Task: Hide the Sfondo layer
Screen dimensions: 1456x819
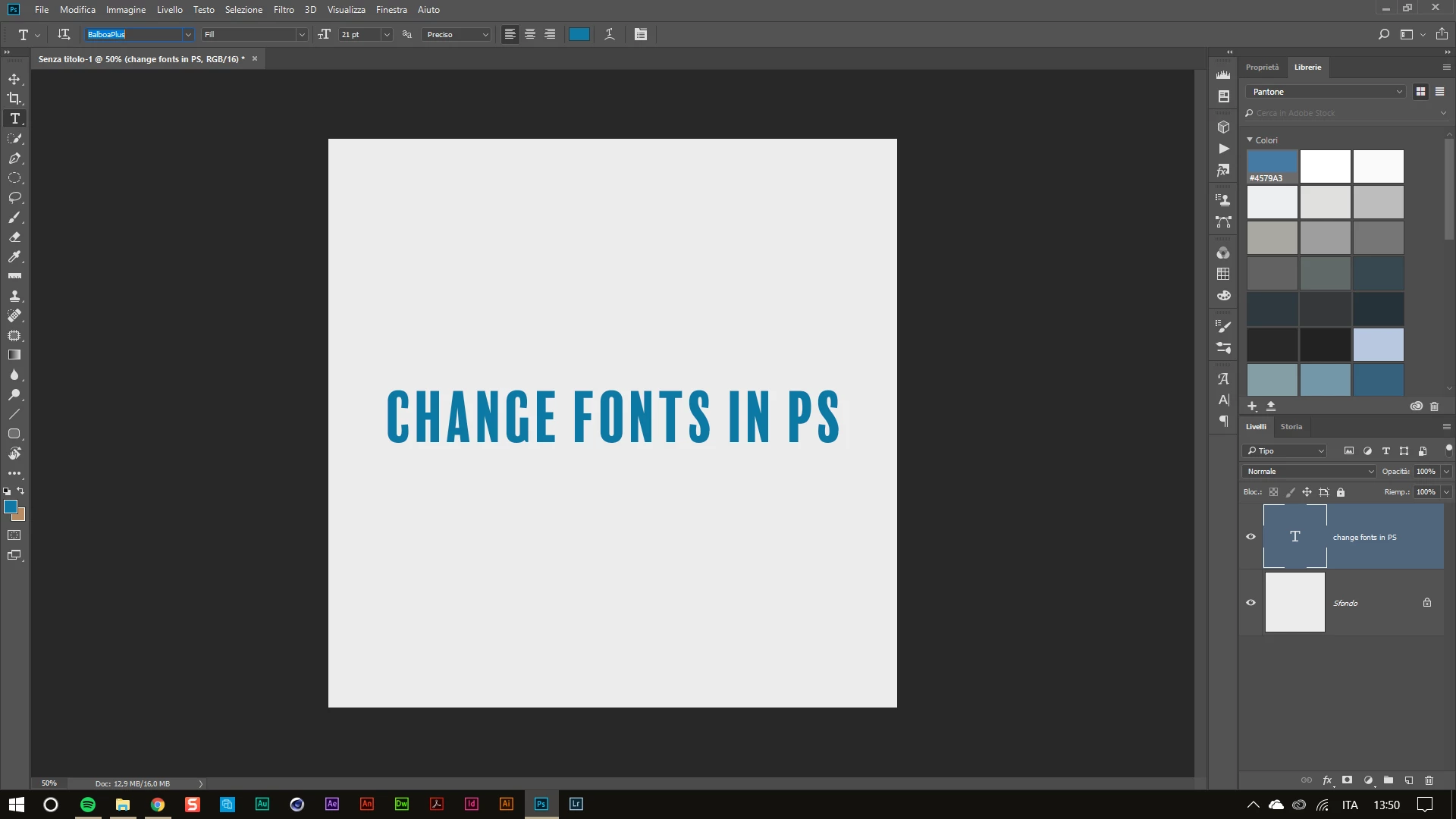Action: coord(1250,603)
